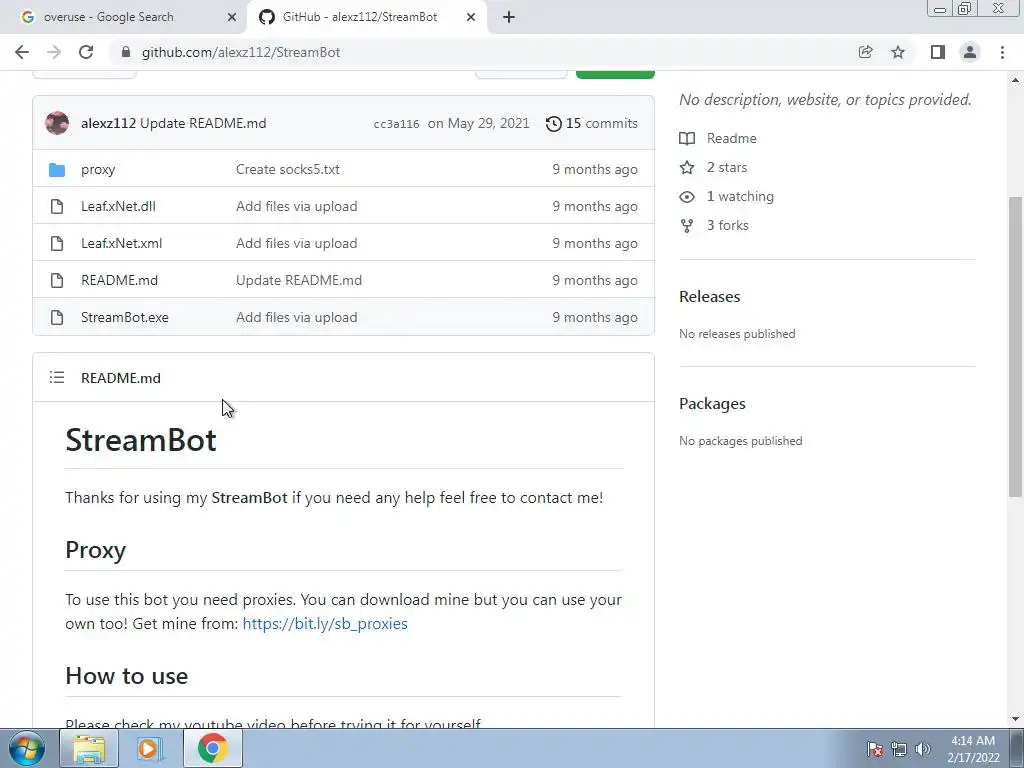Click the browser forward arrow
Image resolution: width=1024 pixels, height=768 pixels.
tap(54, 52)
